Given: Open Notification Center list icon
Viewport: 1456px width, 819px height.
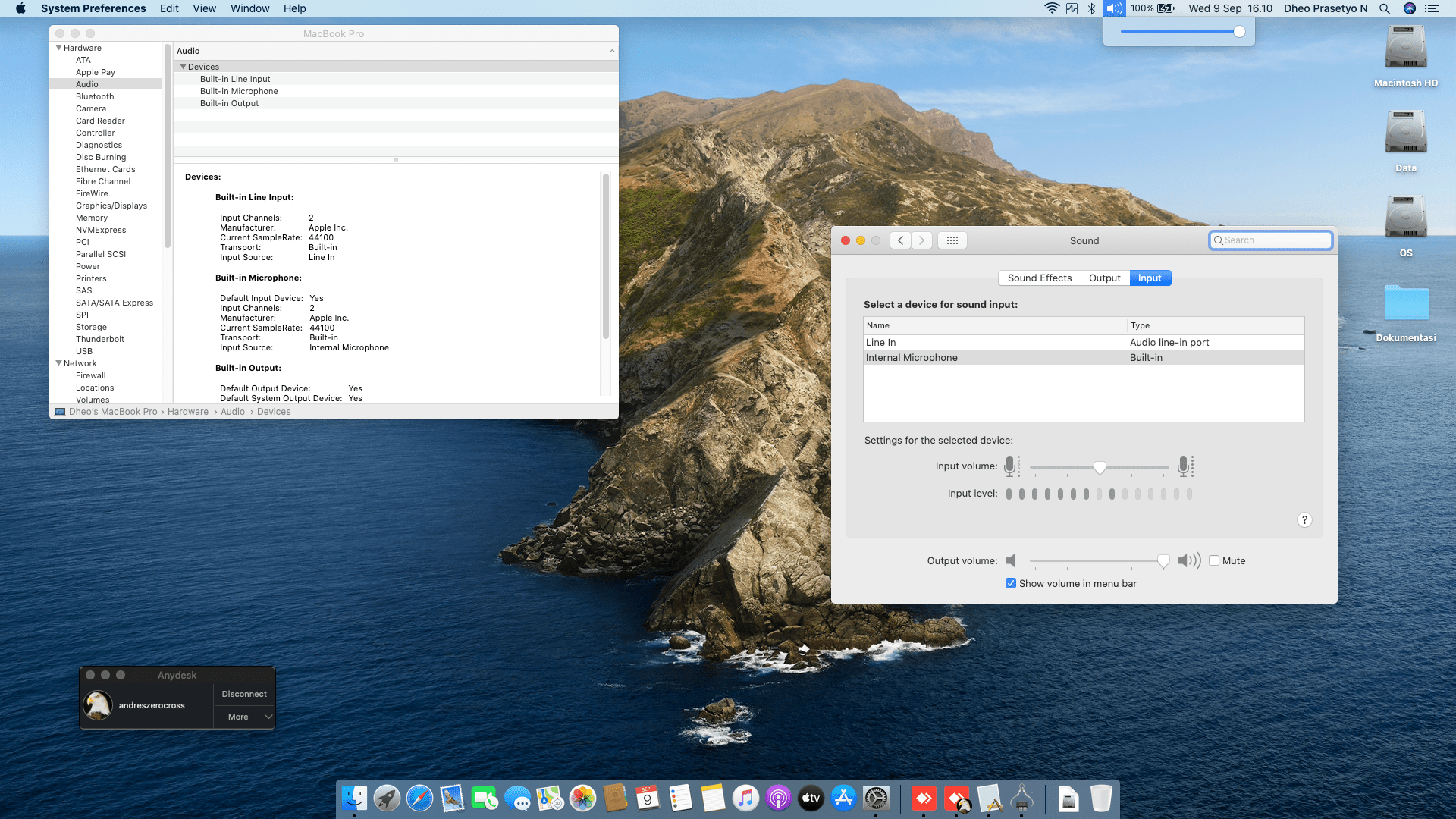Looking at the screenshot, I should click(1432, 8).
